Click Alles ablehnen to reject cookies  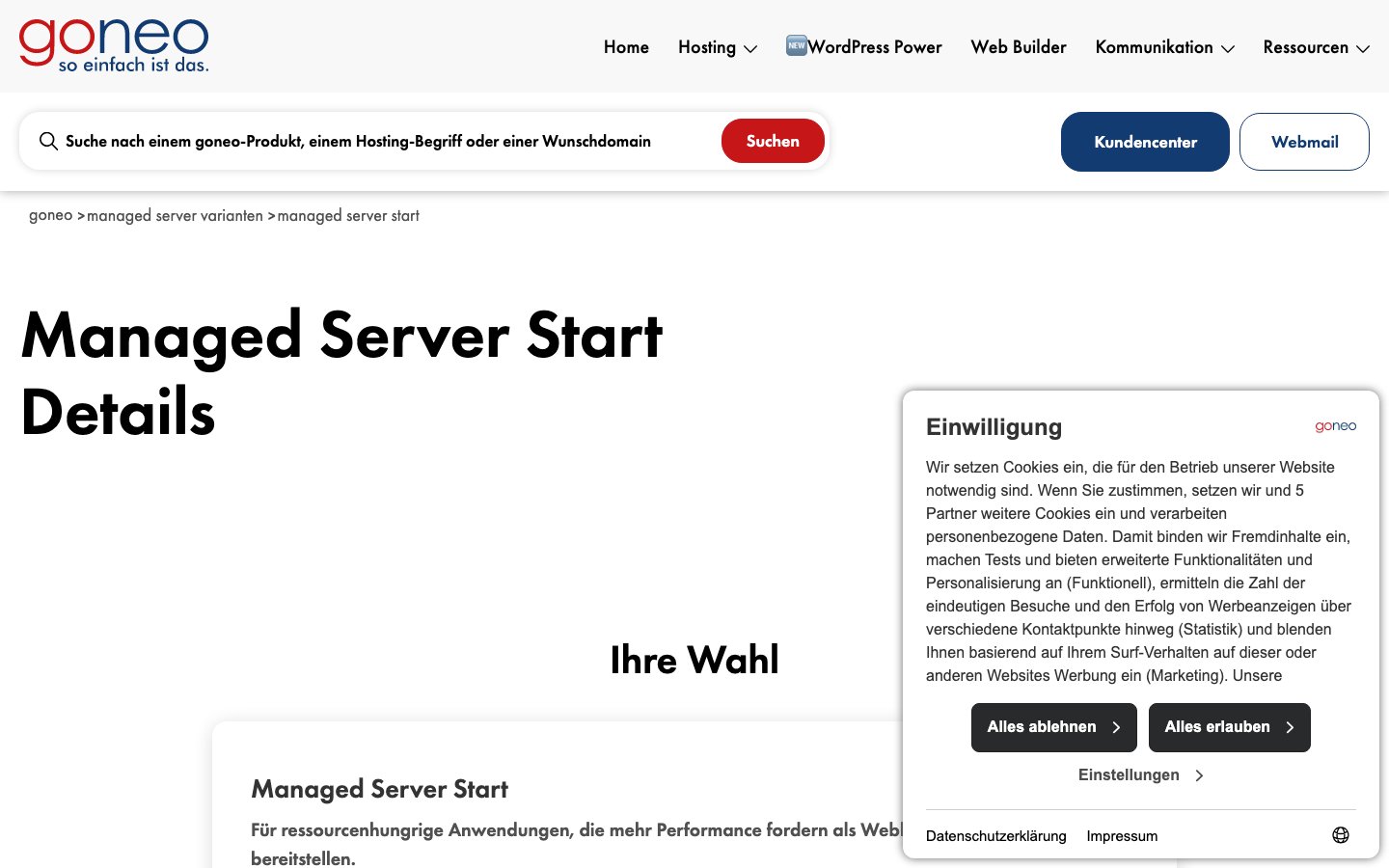(1054, 727)
